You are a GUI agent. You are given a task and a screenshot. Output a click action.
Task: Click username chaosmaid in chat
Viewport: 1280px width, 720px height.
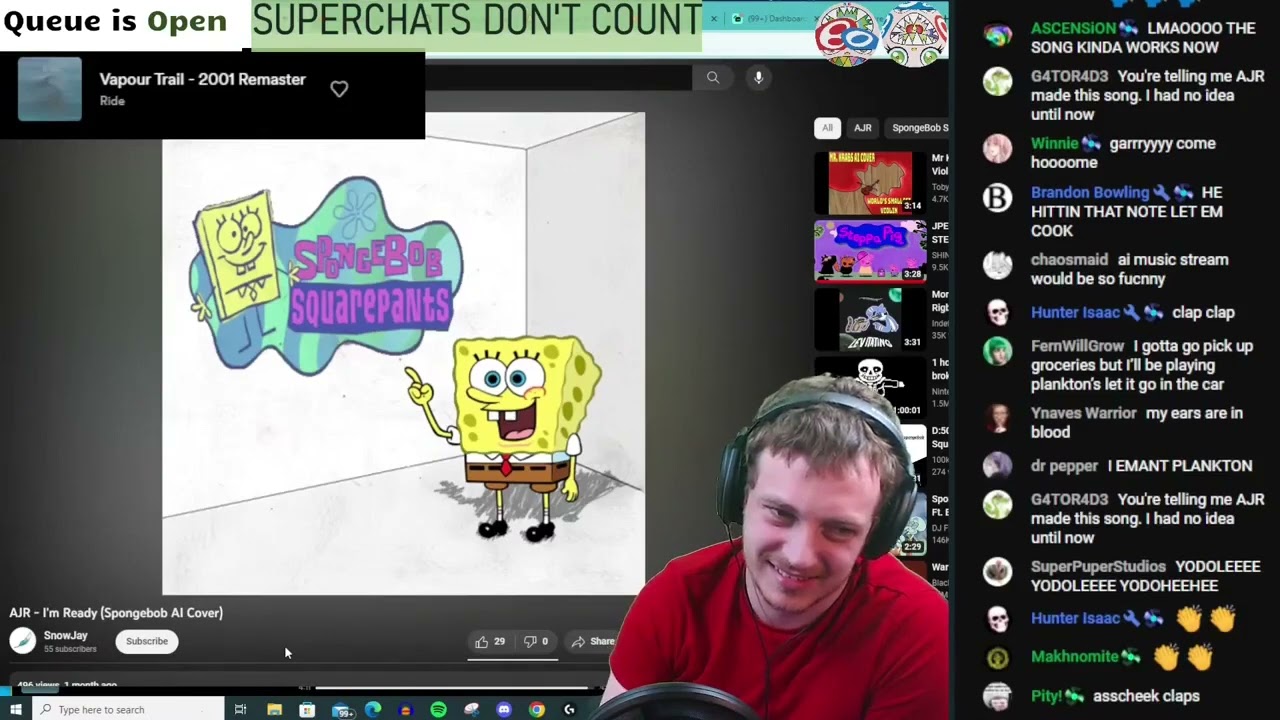tap(1069, 259)
